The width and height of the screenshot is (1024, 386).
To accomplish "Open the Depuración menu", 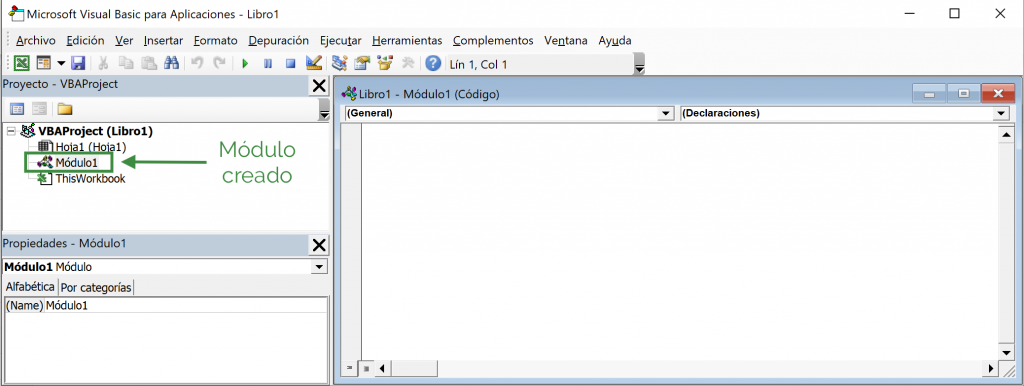I will pos(279,40).
